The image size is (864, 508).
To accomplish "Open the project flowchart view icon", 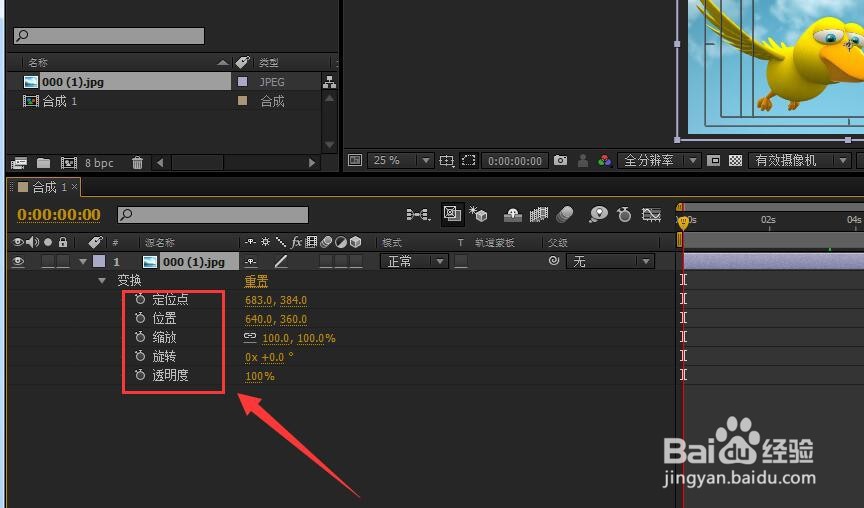I will click(x=330, y=82).
